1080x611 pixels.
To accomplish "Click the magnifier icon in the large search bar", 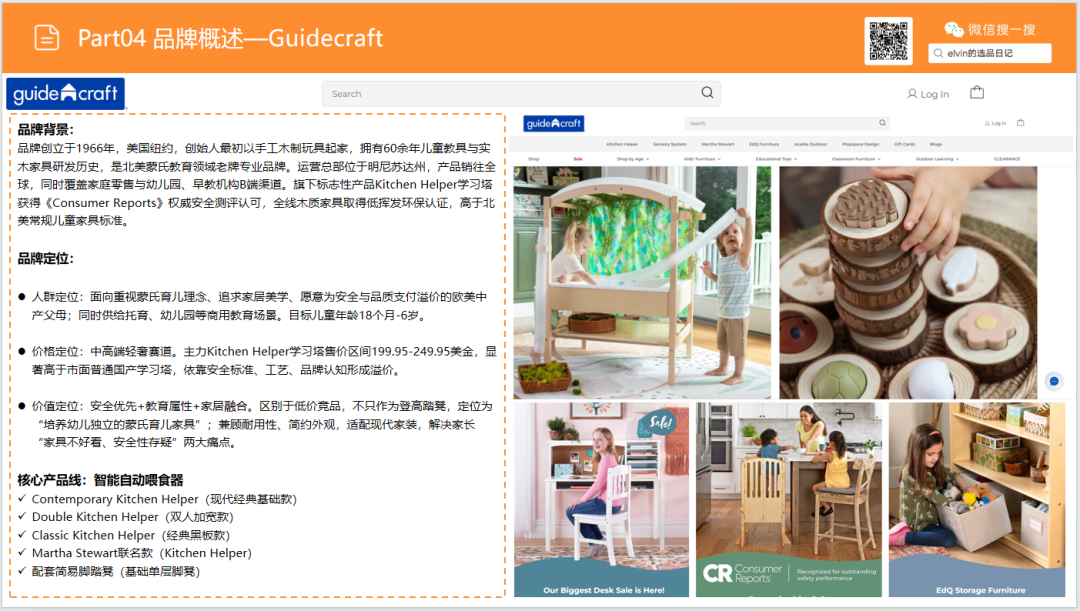I will pyautogui.click(x=707, y=92).
